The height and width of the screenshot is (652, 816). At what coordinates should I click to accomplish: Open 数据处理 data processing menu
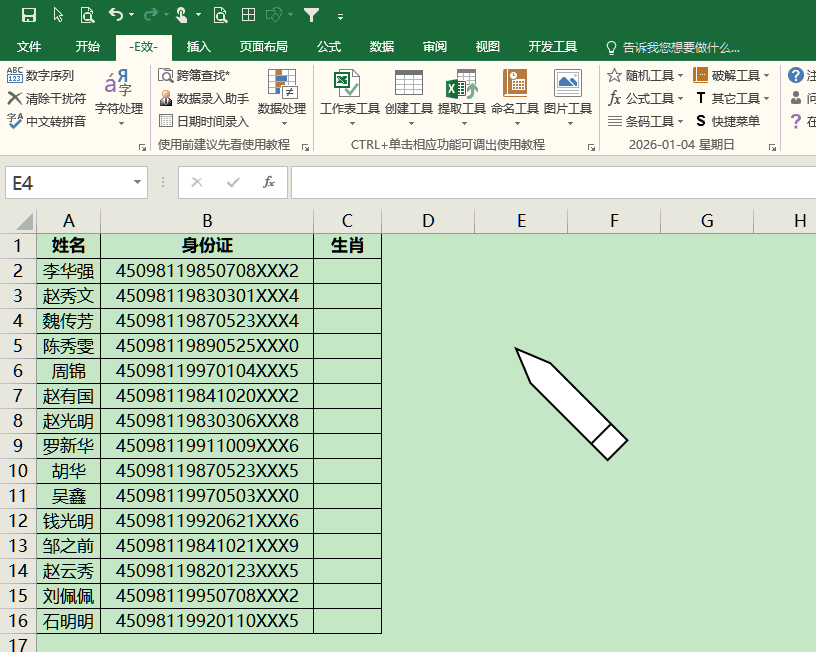click(282, 94)
